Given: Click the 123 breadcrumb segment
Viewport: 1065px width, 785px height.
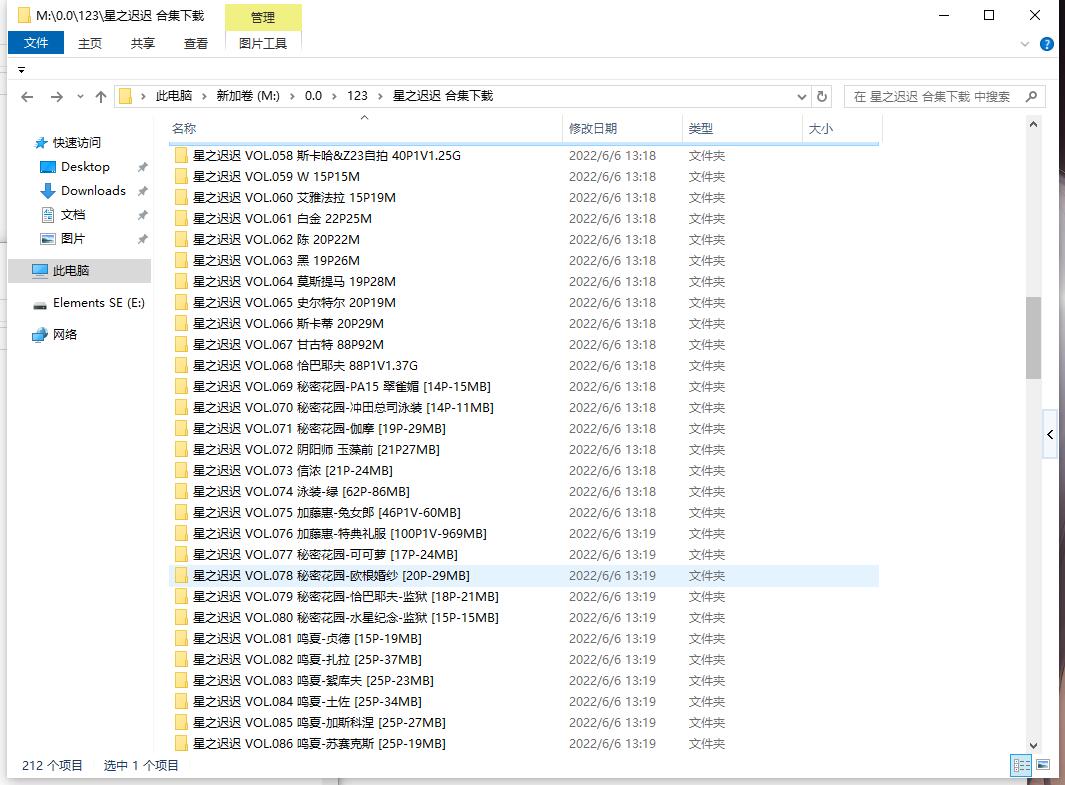Looking at the screenshot, I should coord(357,96).
